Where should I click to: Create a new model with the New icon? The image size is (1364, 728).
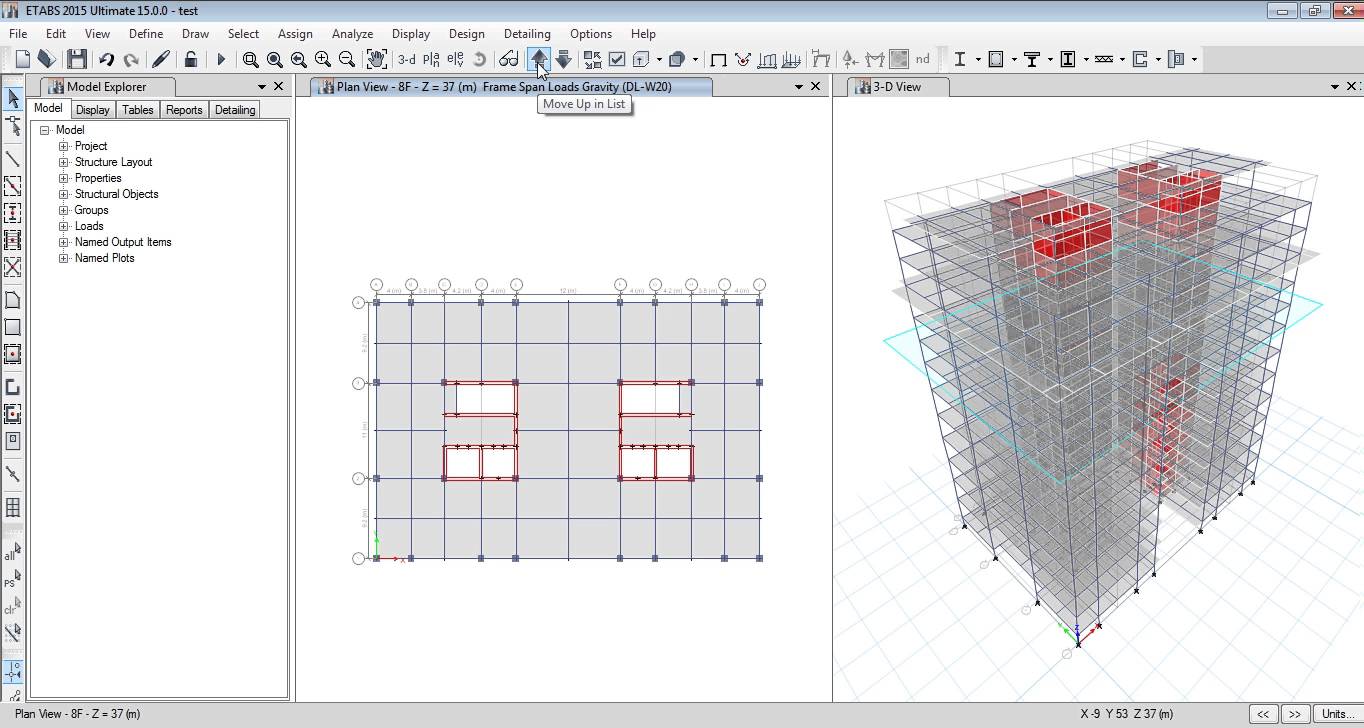pyautogui.click(x=22, y=60)
